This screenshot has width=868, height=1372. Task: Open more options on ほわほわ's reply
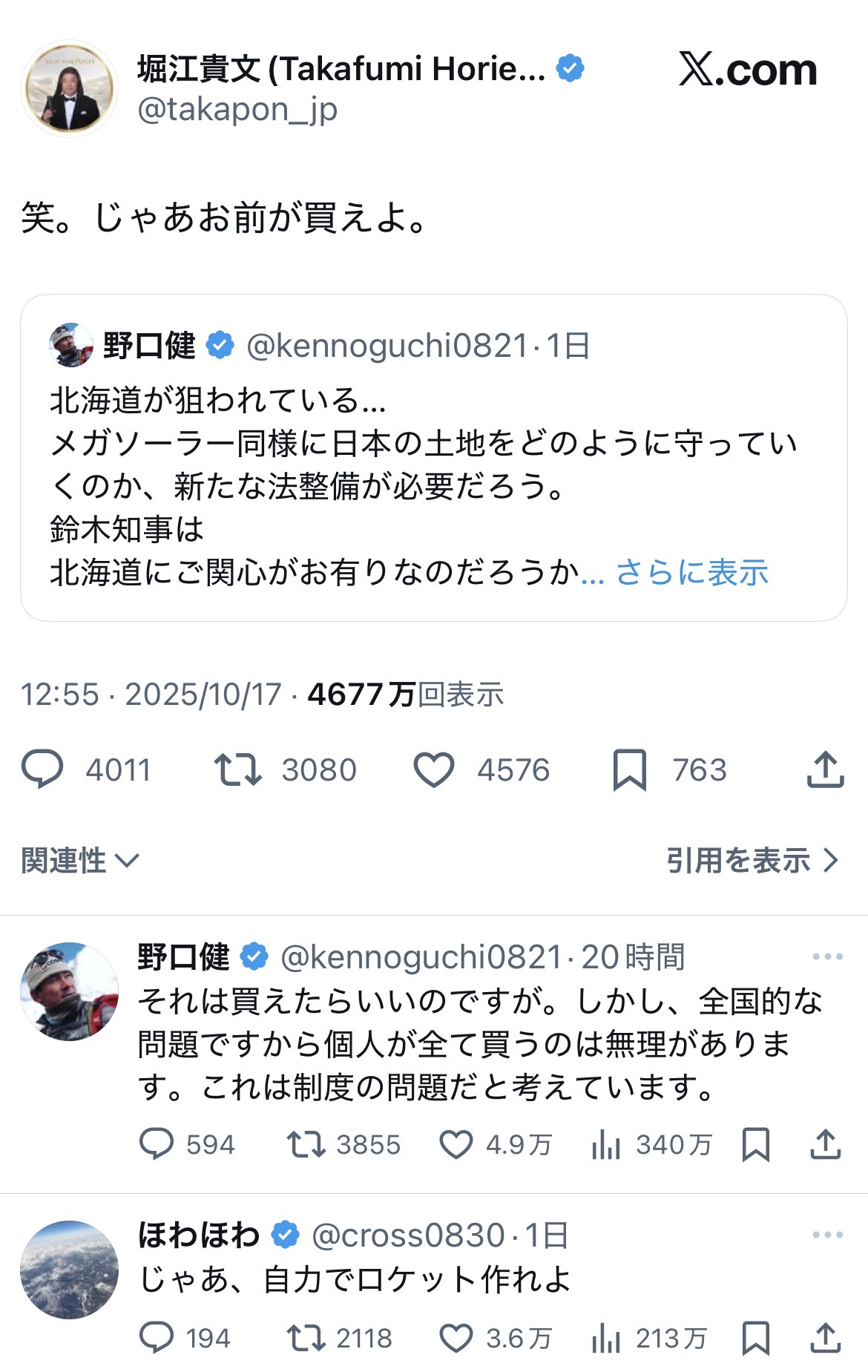[827, 1235]
